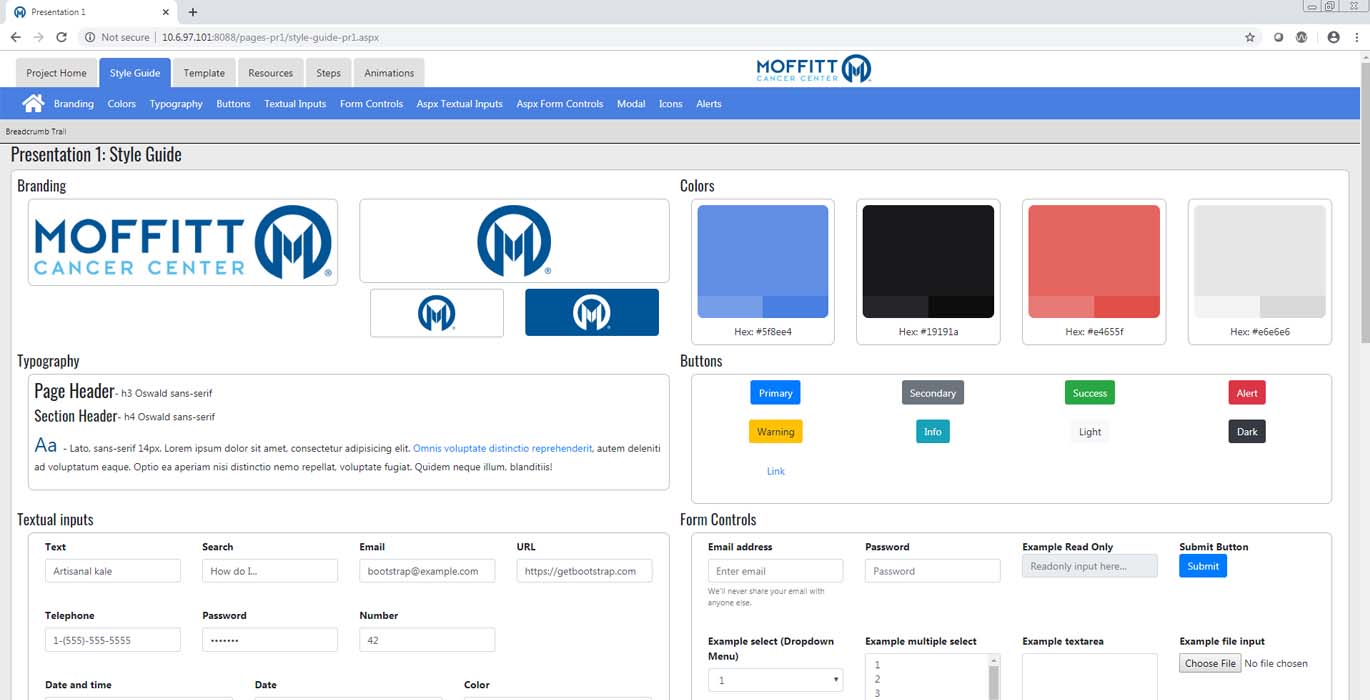Image resolution: width=1370 pixels, height=700 pixels.
Task: Click the Not secure site info icon
Action: [x=90, y=37]
